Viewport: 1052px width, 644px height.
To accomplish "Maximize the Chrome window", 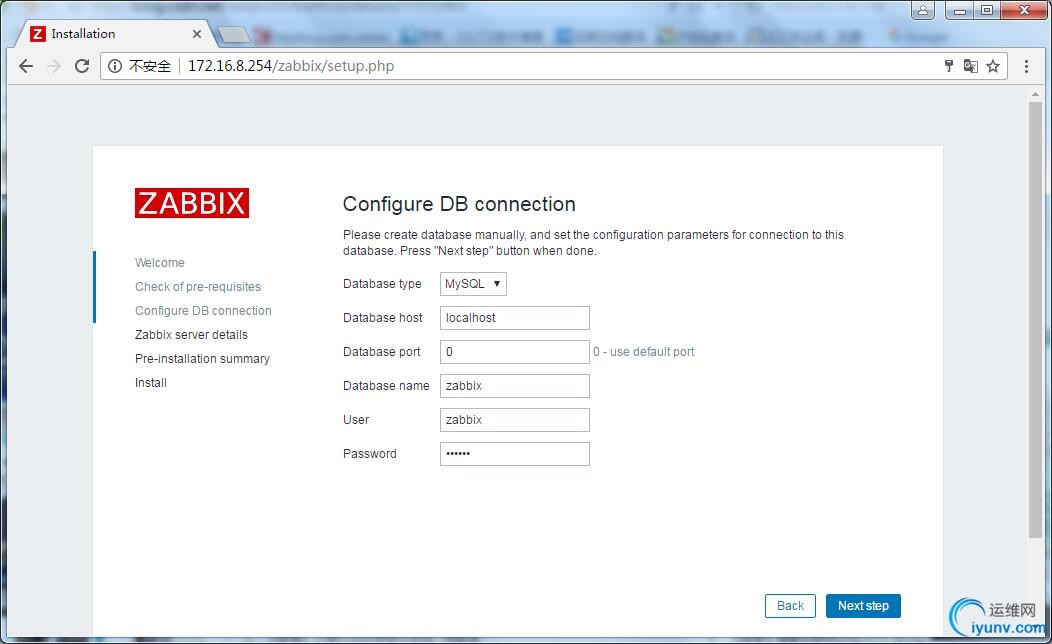I will pyautogui.click(x=987, y=10).
